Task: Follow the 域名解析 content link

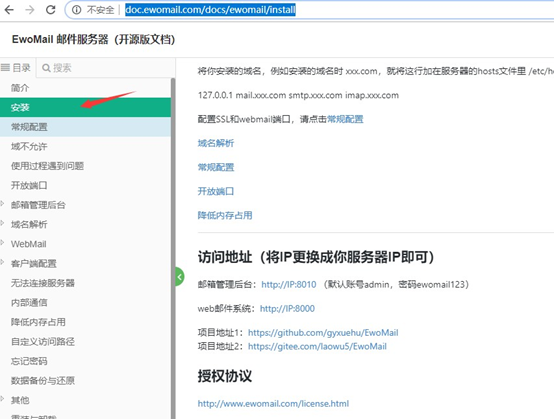Action: 216,143
